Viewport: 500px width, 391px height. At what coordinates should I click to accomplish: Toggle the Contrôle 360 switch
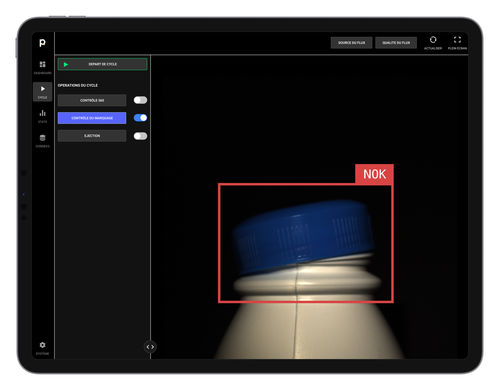(x=140, y=100)
